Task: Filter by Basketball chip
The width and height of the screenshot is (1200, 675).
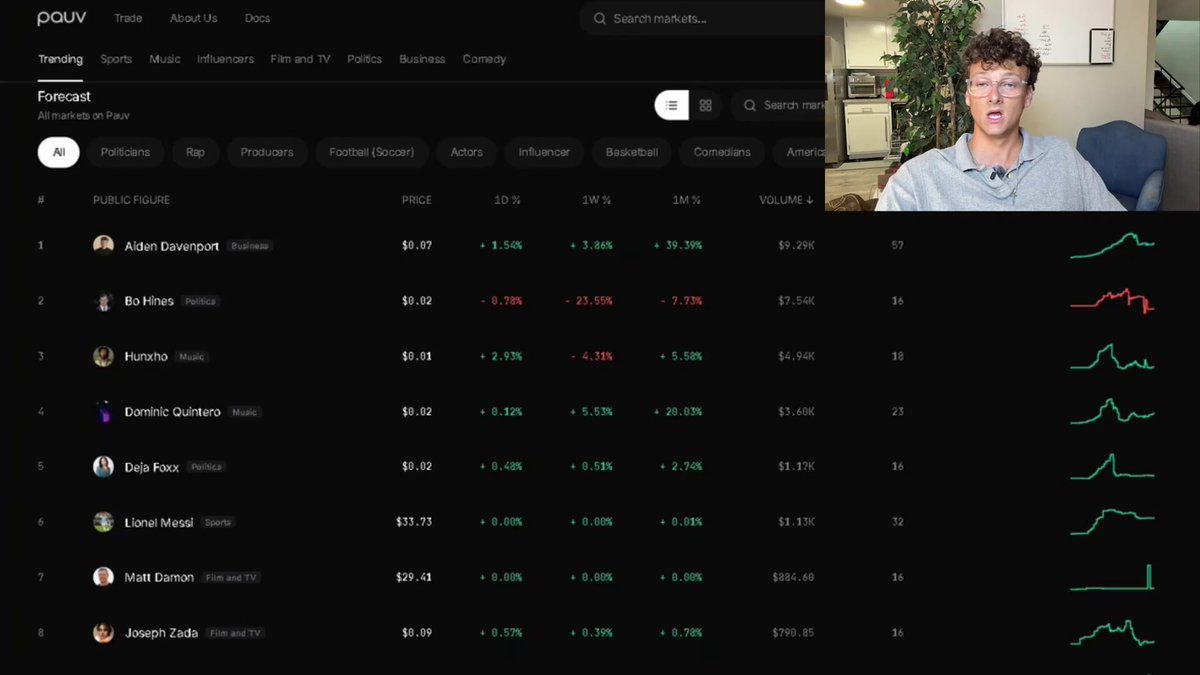Action: (x=632, y=152)
